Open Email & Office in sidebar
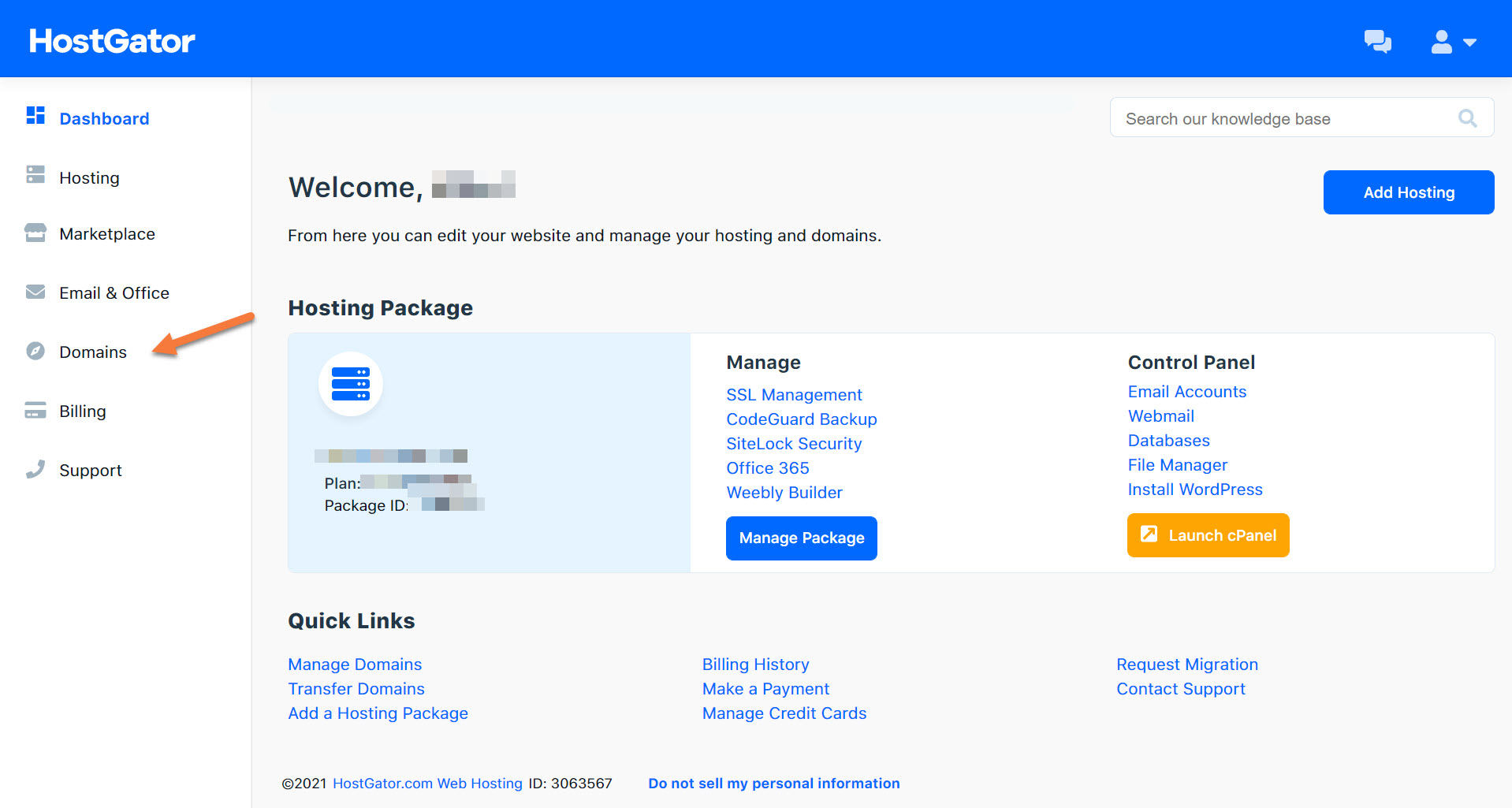The height and width of the screenshot is (808, 1512). [114, 292]
